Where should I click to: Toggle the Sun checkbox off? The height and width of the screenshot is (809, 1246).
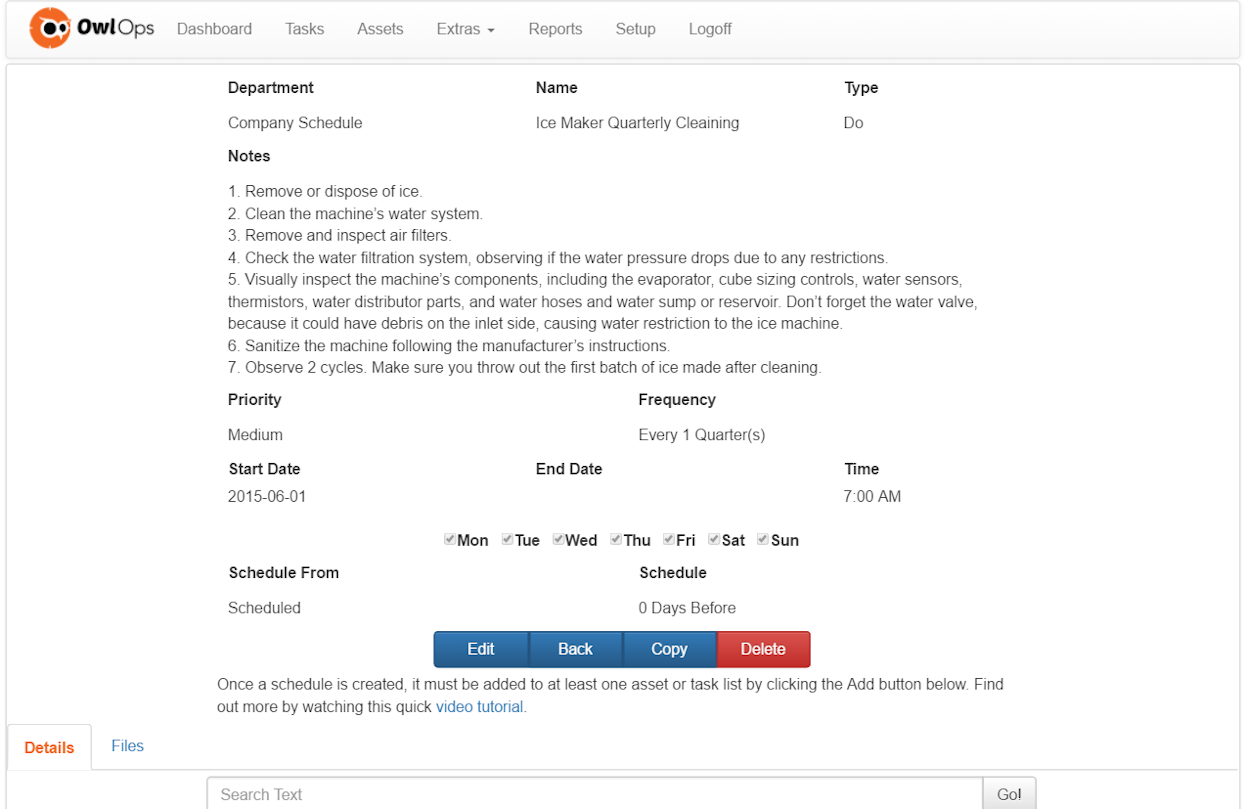click(762, 539)
